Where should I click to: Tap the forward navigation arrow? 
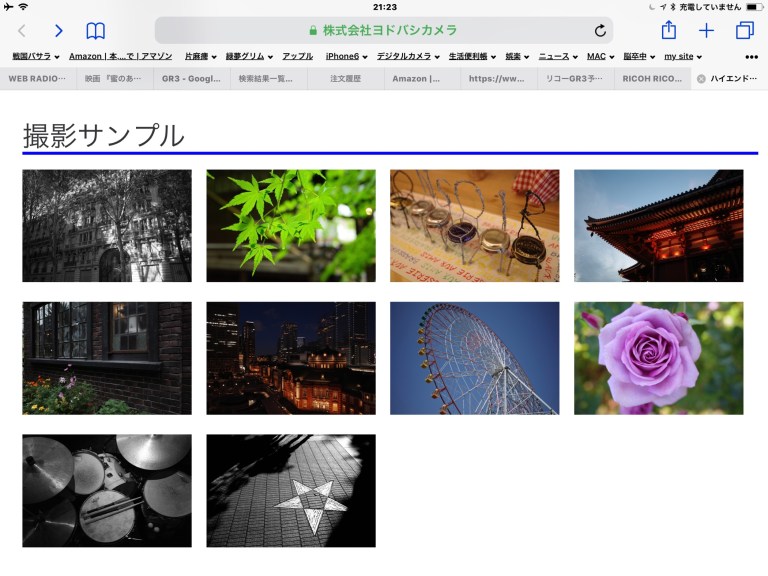pos(59,31)
